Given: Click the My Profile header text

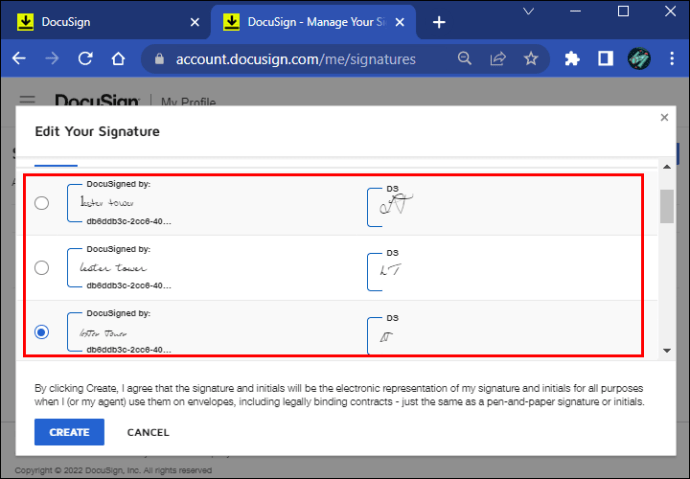Looking at the screenshot, I should click(188, 102).
